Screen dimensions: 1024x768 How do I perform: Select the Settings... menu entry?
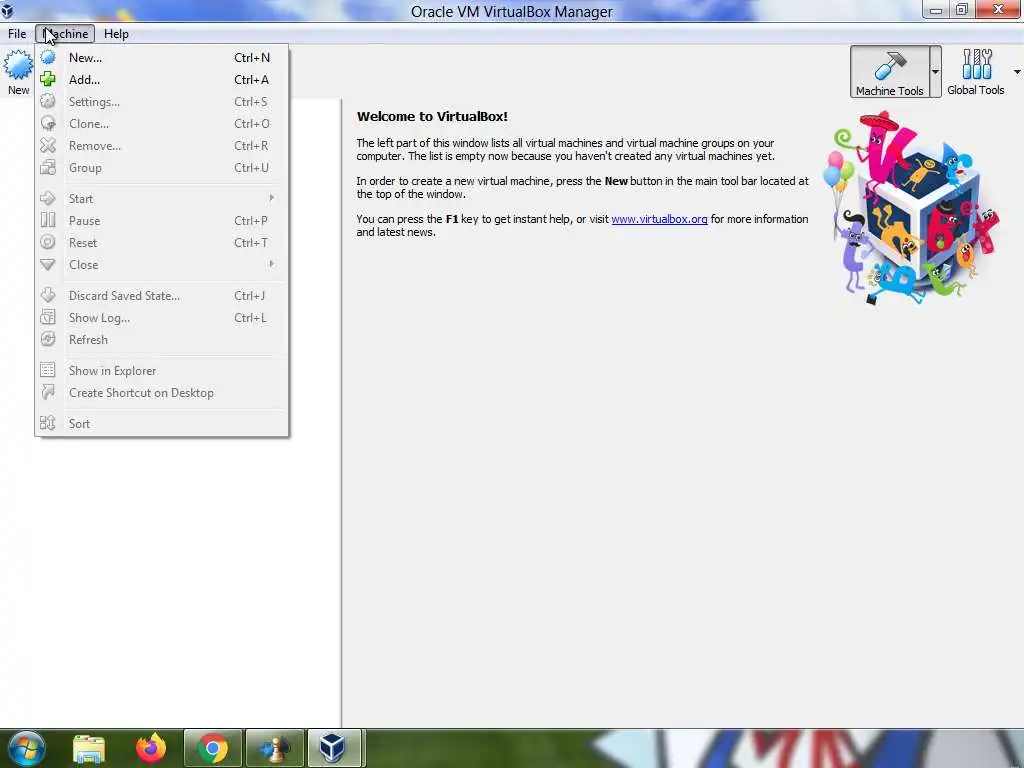pos(161,102)
